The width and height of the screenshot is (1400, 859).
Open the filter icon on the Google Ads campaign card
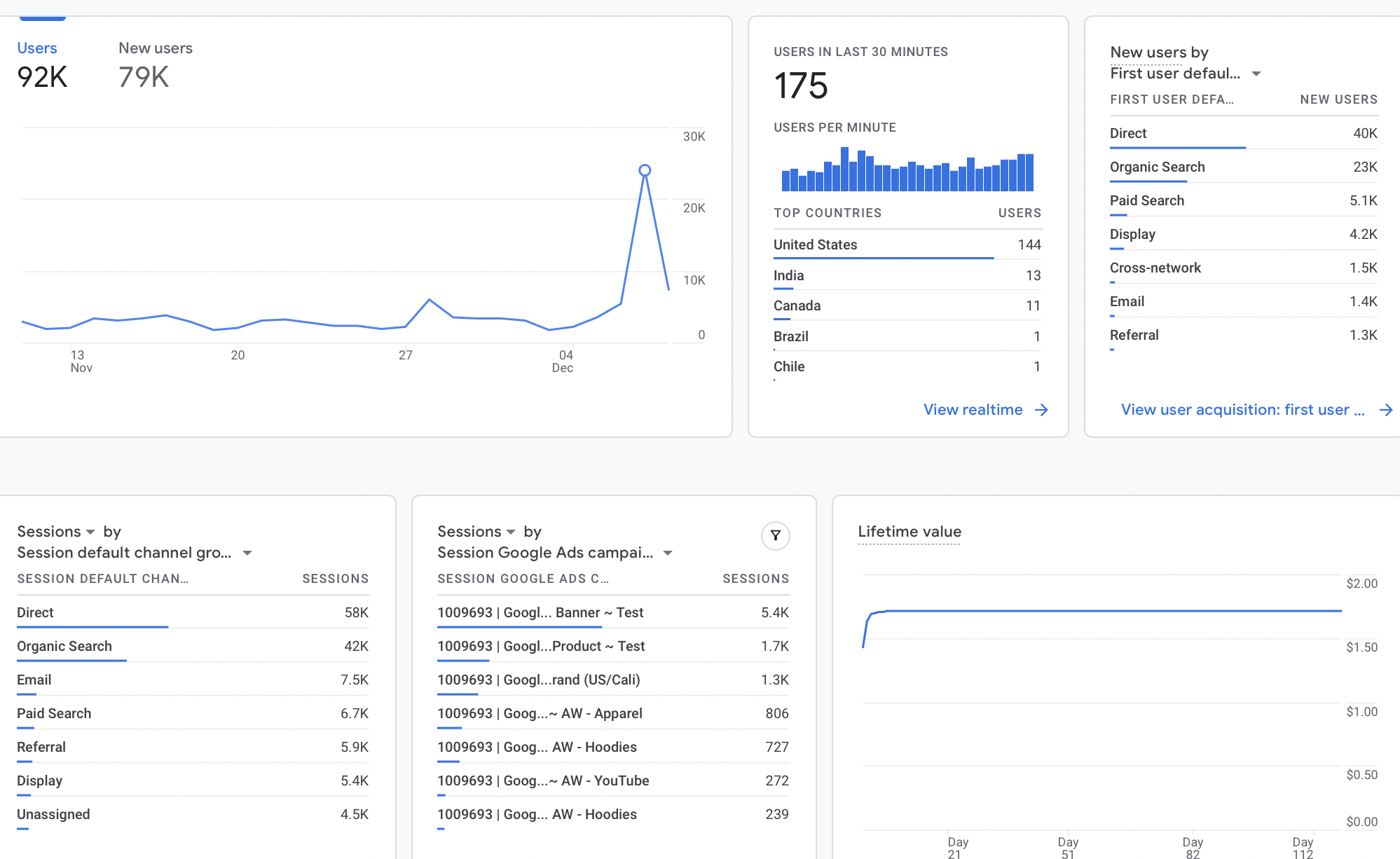click(x=775, y=536)
